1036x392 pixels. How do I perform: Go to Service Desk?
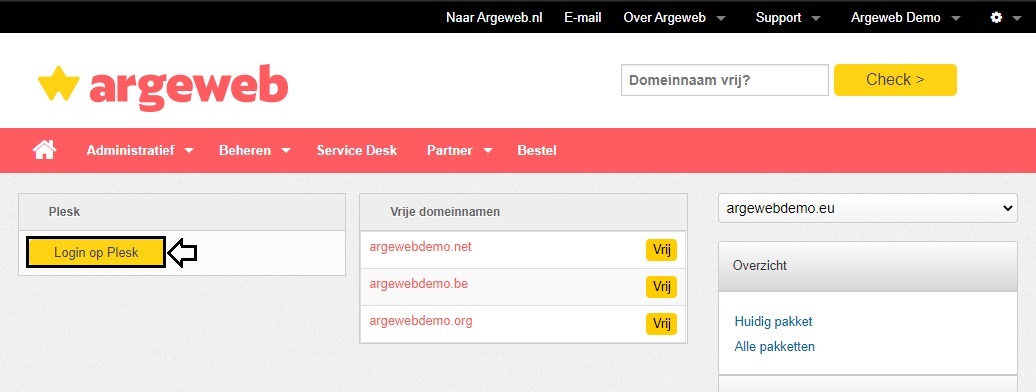[x=357, y=150]
